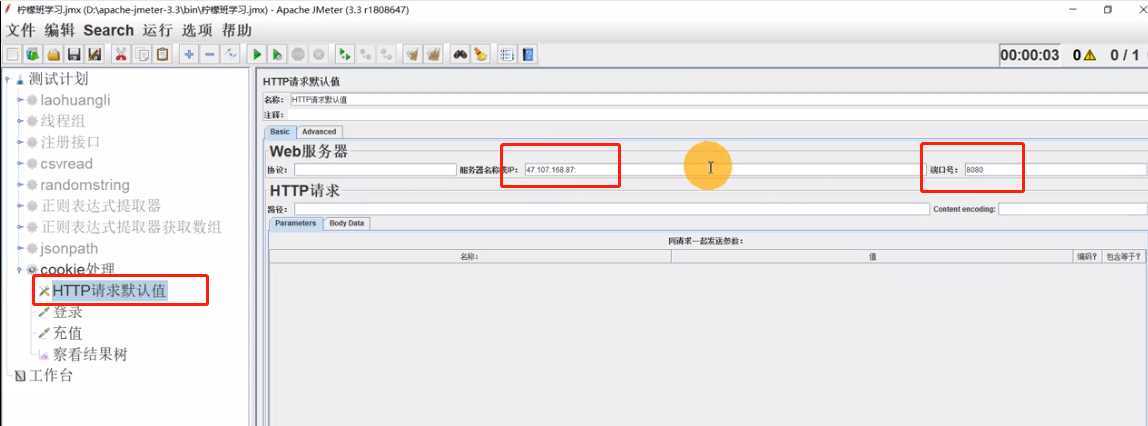Clear results with the single broom icon
The image size is (1148, 426).
[413, 54]
